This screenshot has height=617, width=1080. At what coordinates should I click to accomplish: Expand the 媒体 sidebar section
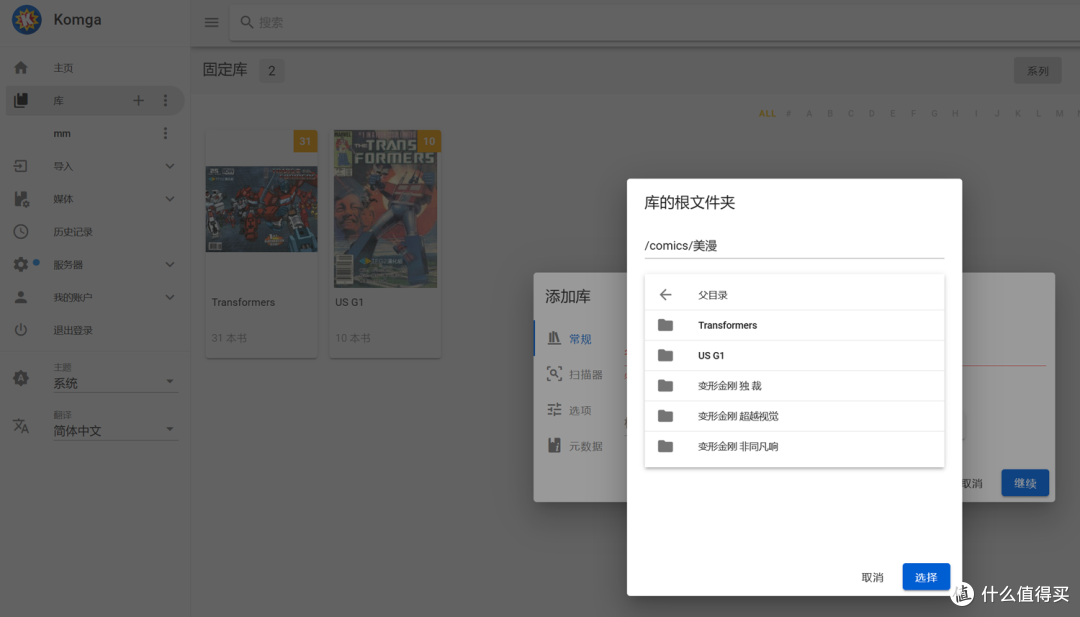coord(169,199)
